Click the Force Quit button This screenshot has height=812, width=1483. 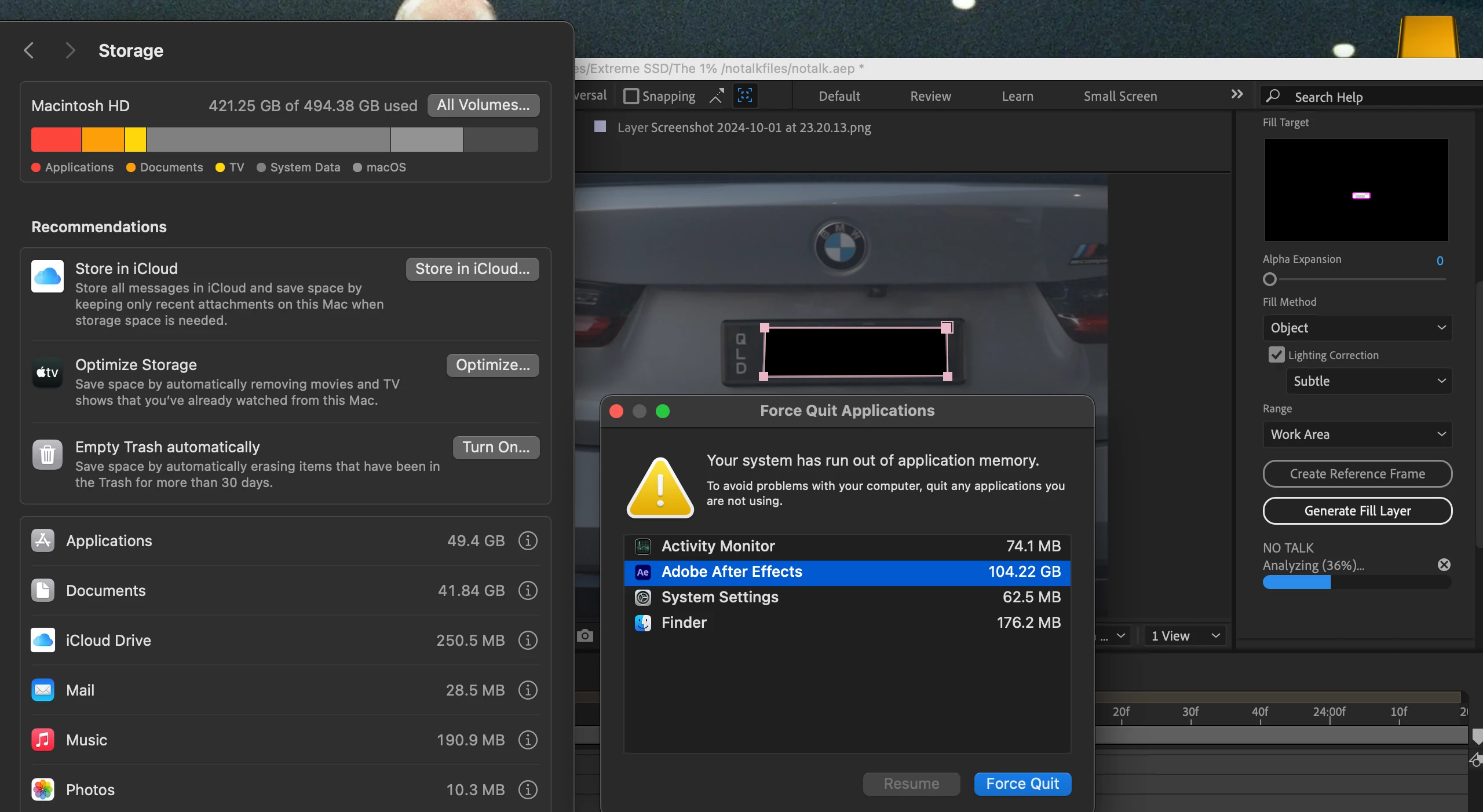1022,784
